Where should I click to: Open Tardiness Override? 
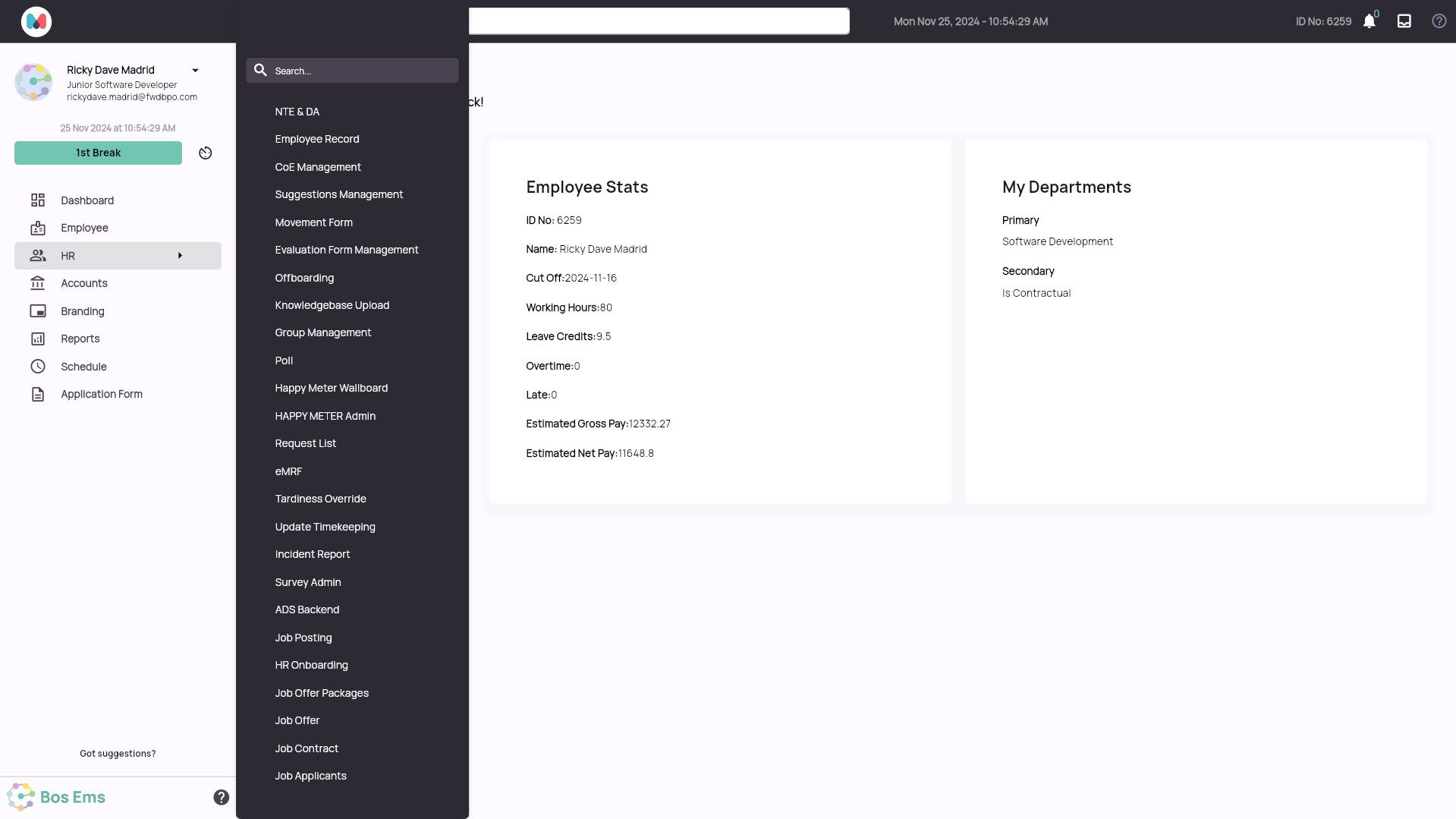(321, 499)
